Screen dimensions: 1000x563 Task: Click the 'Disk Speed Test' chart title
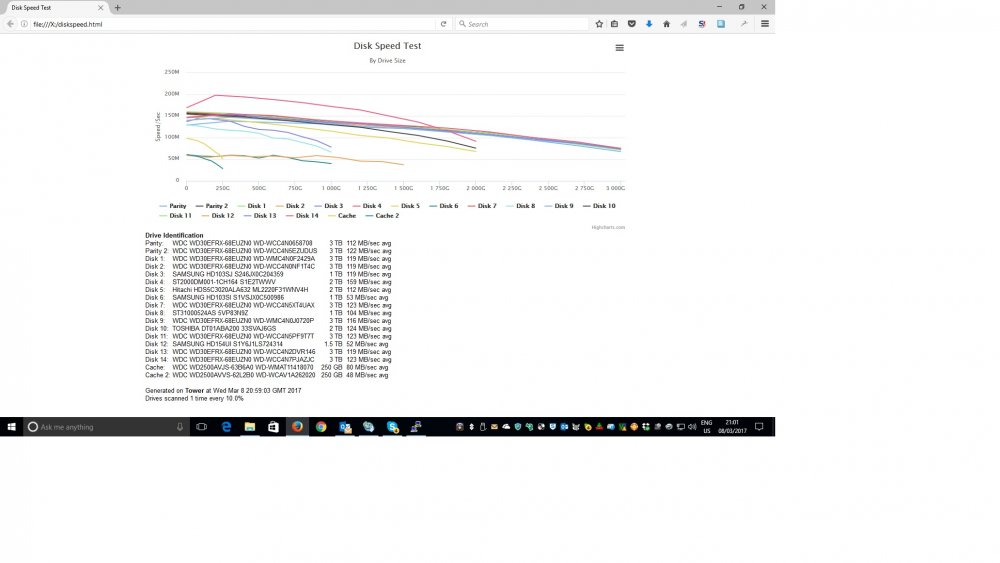pyautogui.click(x=387, y=46)
